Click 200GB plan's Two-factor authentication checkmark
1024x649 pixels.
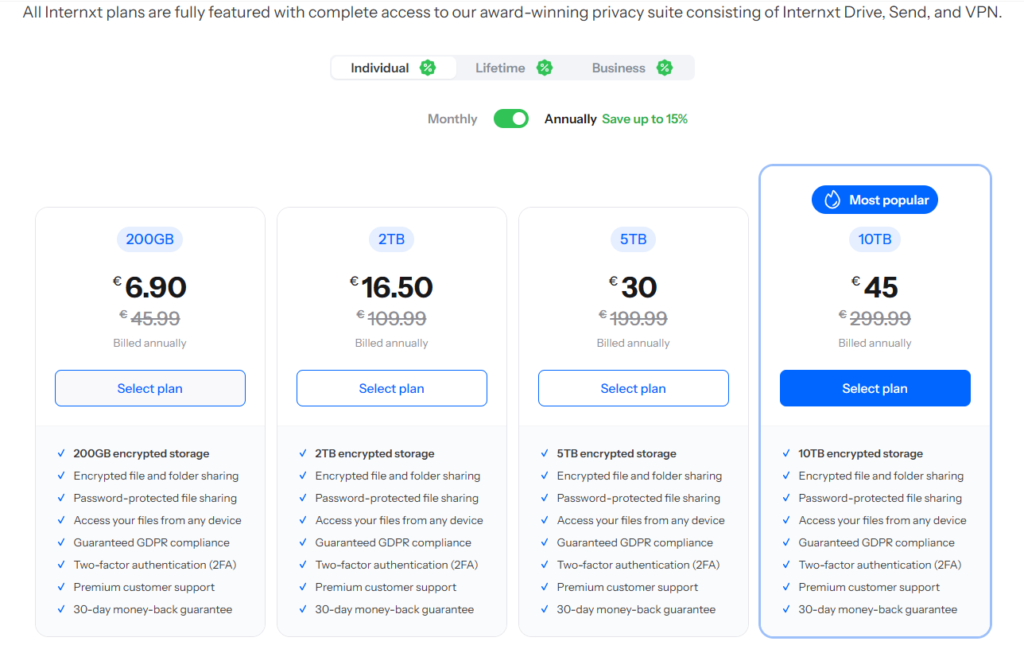coord(61,564)
